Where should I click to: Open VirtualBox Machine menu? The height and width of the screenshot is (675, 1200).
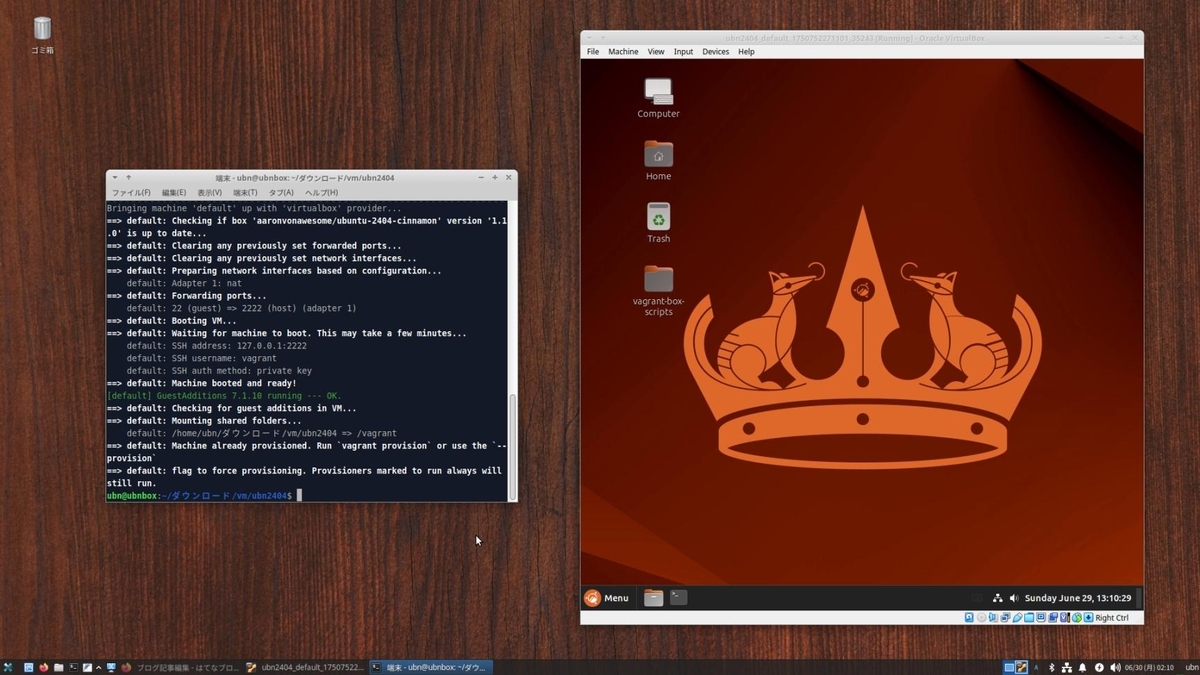[x=623, y=52]
